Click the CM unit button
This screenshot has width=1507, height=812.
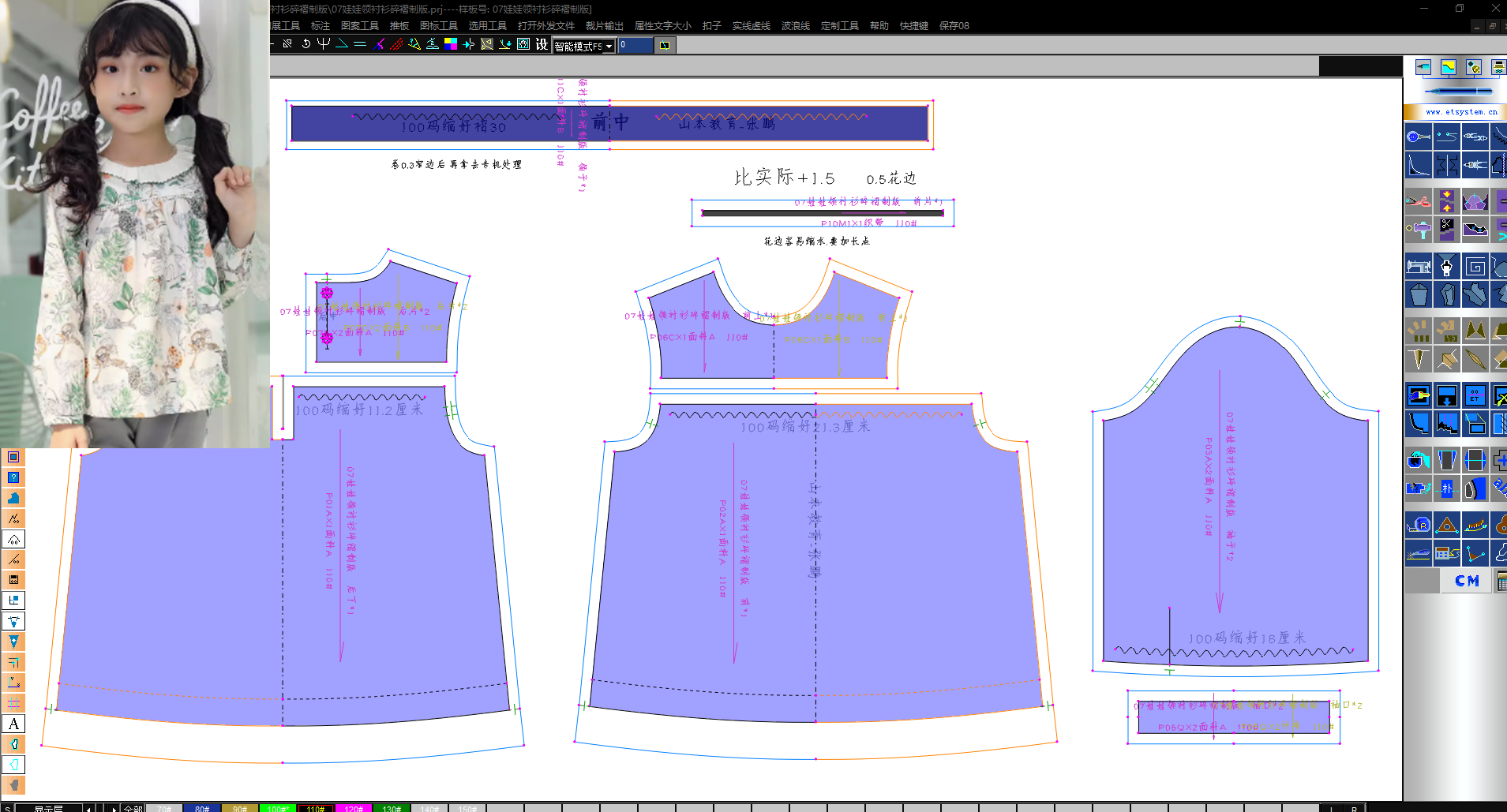tap(1467, 581)
